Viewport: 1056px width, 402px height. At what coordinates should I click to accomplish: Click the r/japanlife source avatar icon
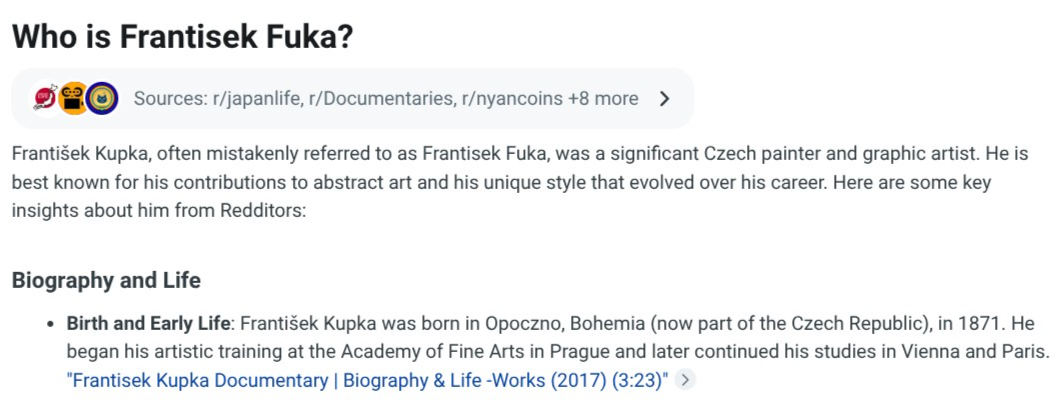pyautogui.click(x=46, y=98)
